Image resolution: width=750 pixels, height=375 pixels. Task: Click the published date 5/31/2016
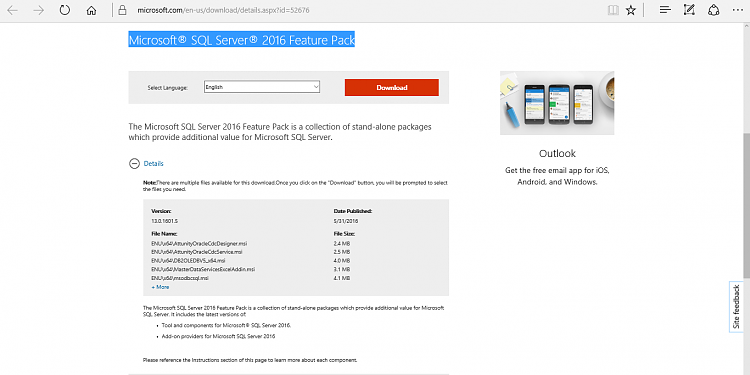click(x=345, y=221)
